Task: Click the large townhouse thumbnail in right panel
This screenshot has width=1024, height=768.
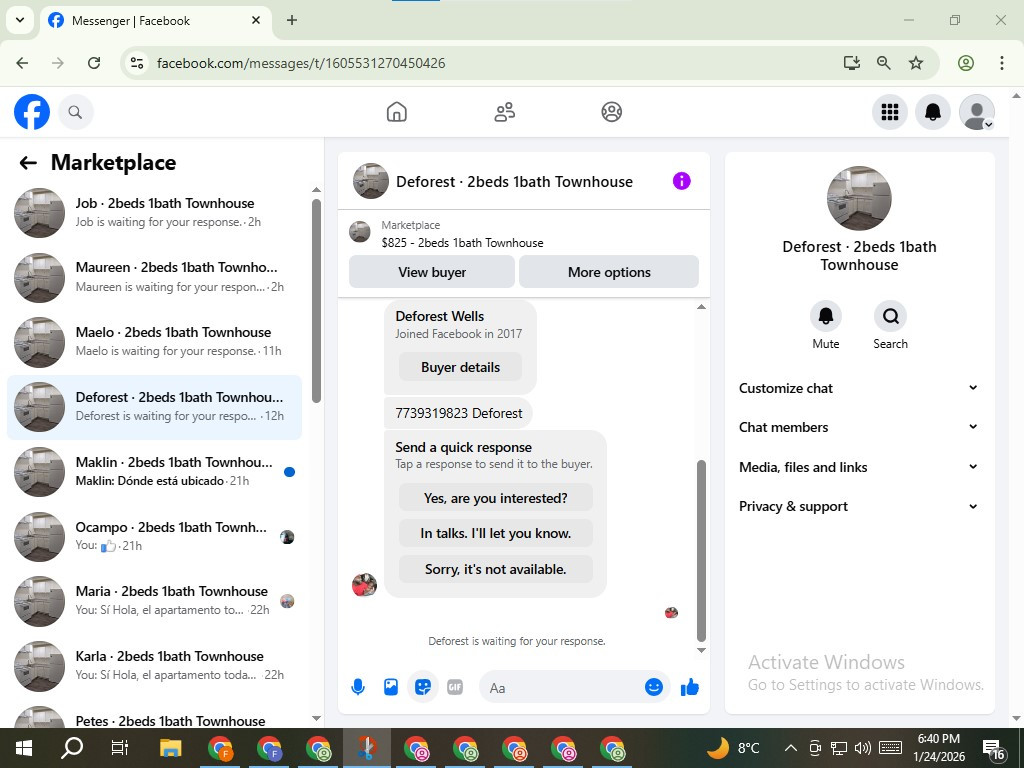Action: (x=859, y=199)
